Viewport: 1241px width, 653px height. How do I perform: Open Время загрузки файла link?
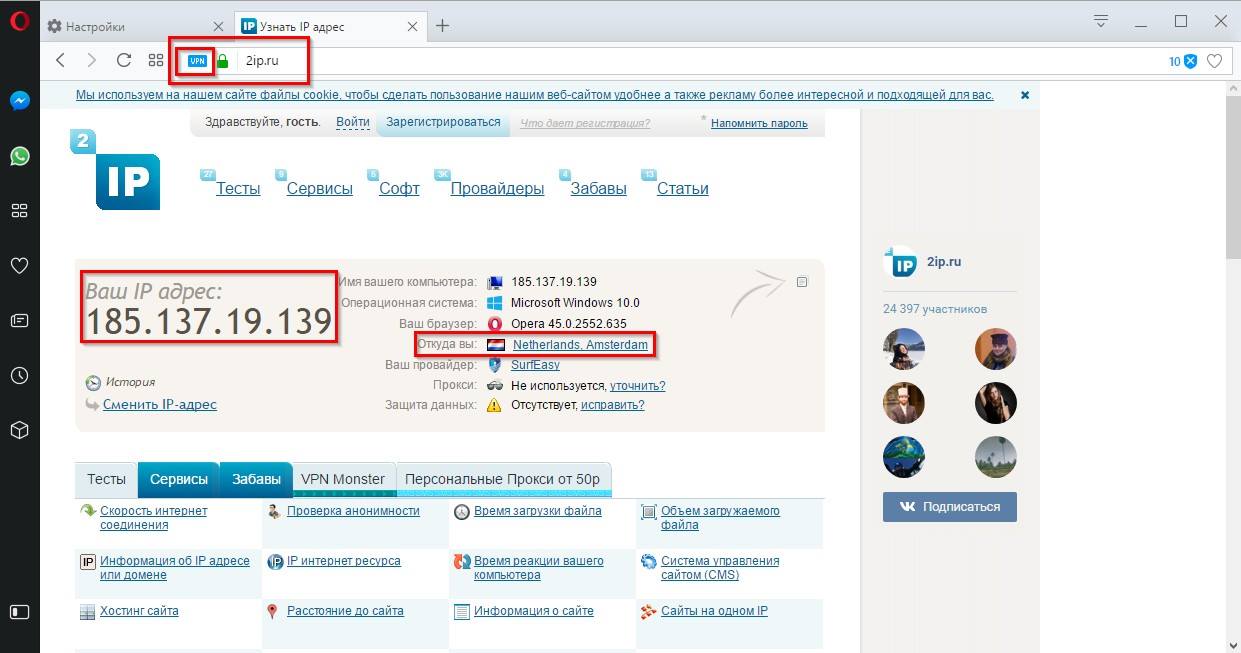click(538, 511)
